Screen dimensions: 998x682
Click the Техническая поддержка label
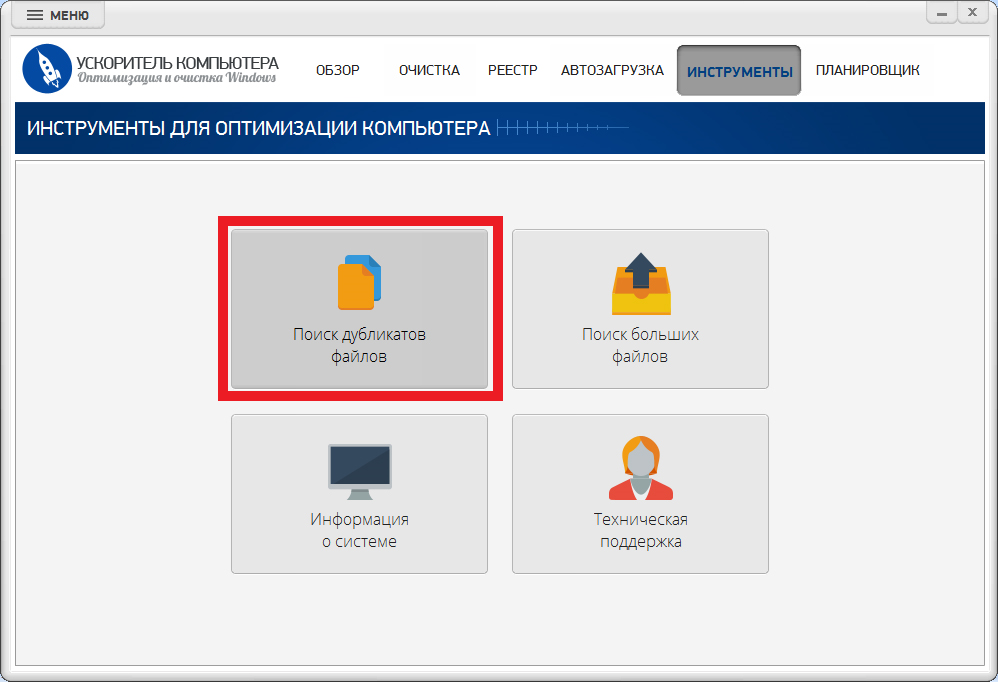coord(641,531)
